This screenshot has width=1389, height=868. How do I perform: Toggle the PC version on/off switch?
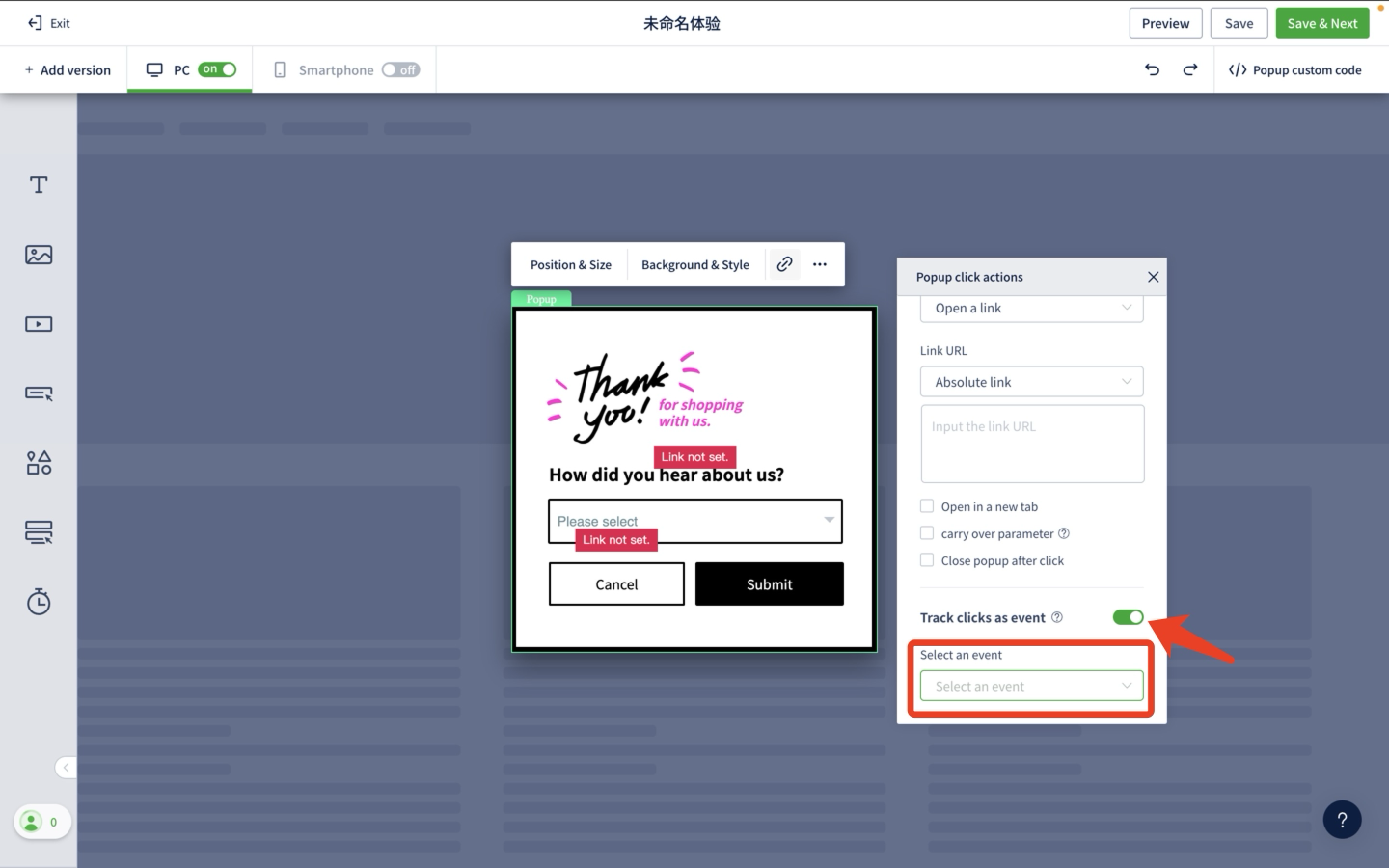pyautogui.click(x=217, y=69)
